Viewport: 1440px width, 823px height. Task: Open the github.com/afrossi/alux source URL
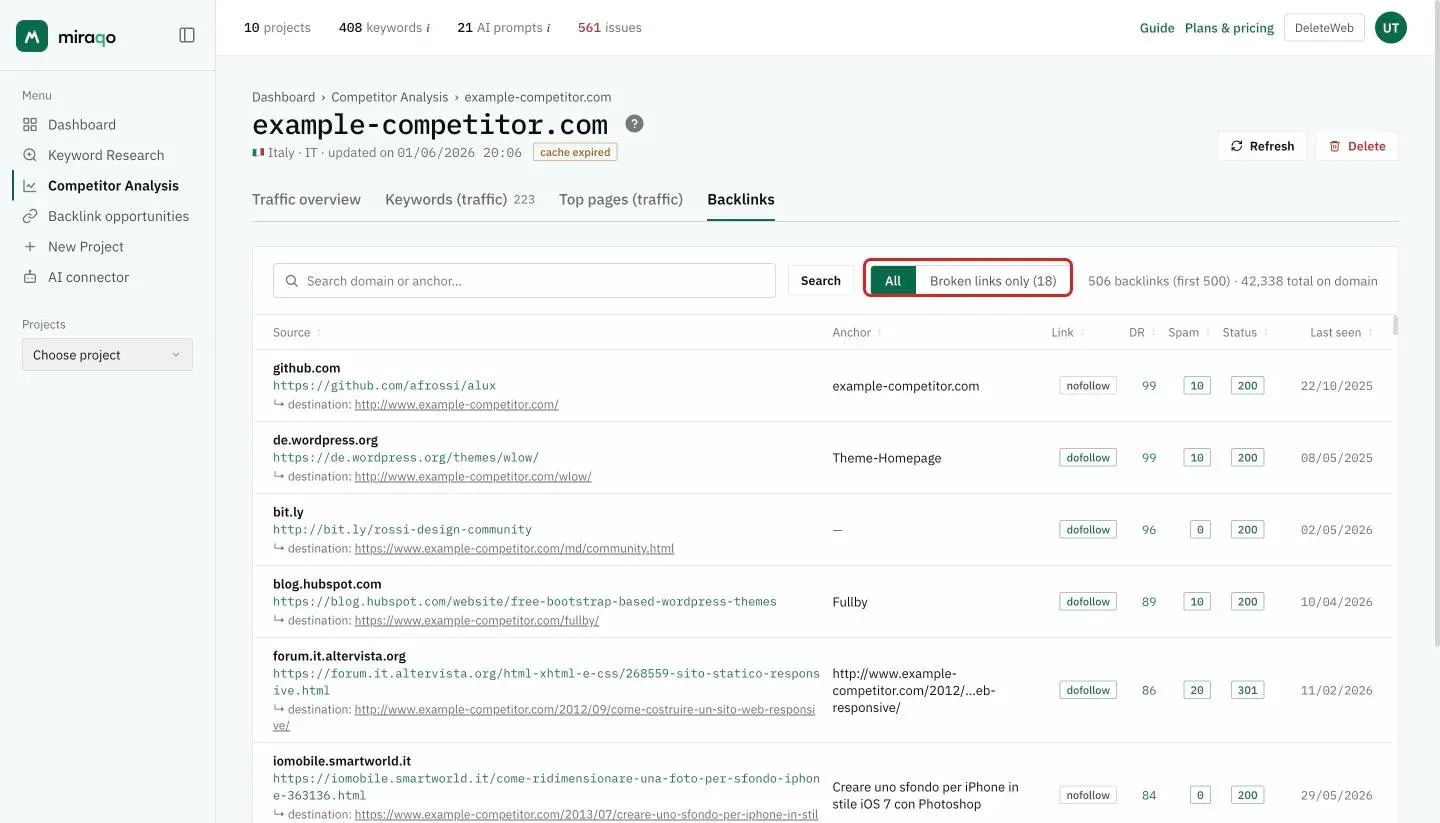[x=384, y=385]
